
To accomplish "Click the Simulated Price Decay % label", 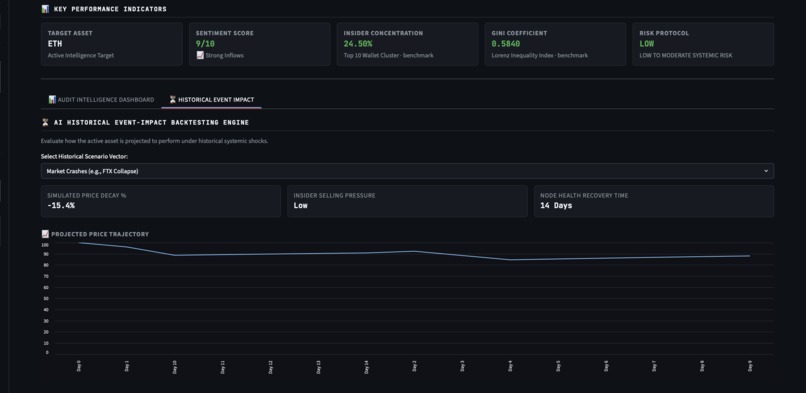I will point(87,195).
